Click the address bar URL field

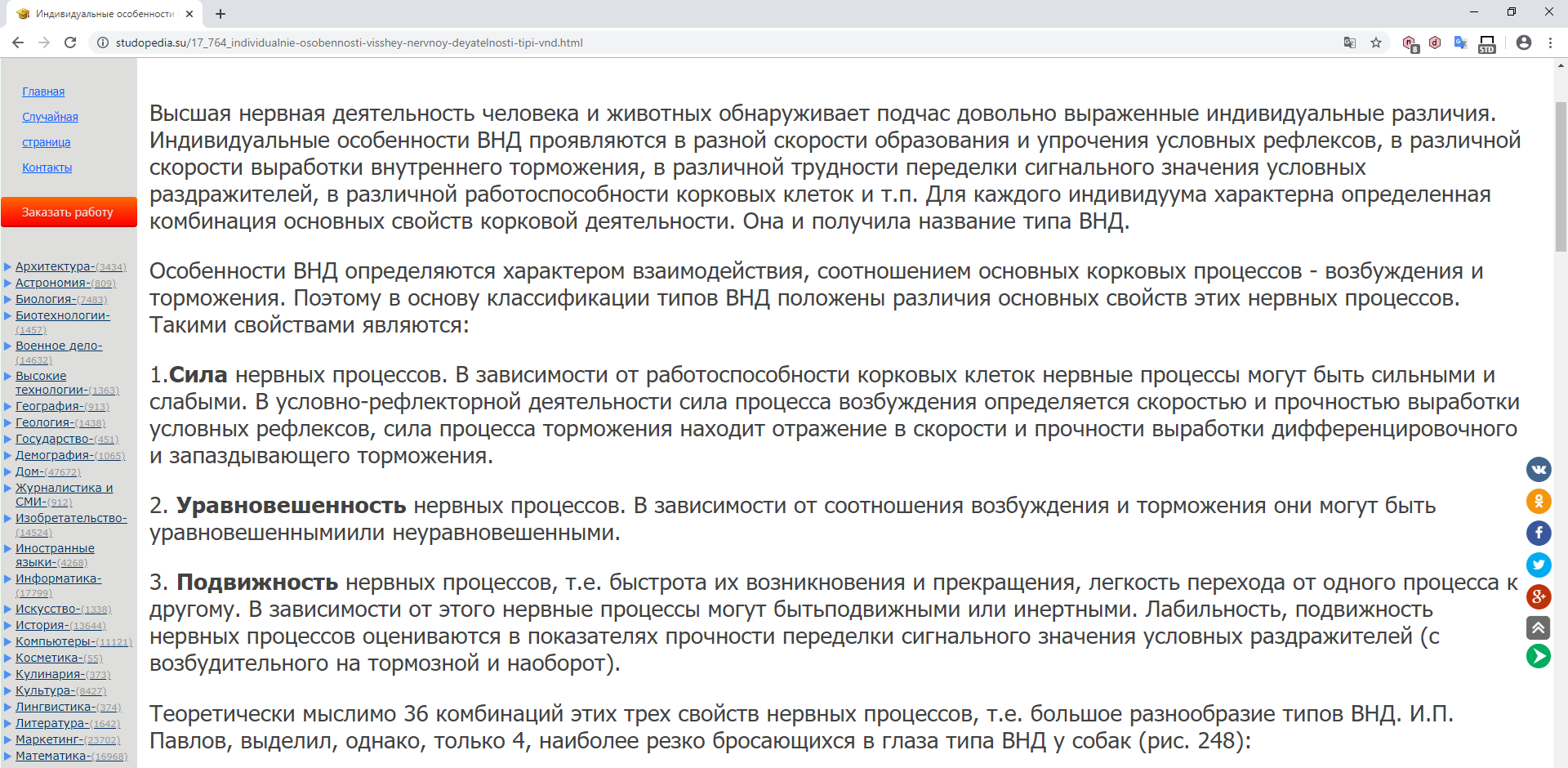(x=719, y=42)
